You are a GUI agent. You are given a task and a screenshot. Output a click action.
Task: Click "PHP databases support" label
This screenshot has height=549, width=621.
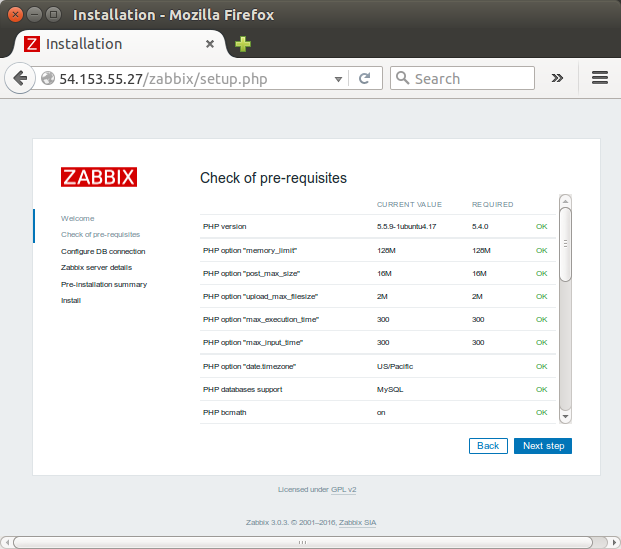(242, 389)
